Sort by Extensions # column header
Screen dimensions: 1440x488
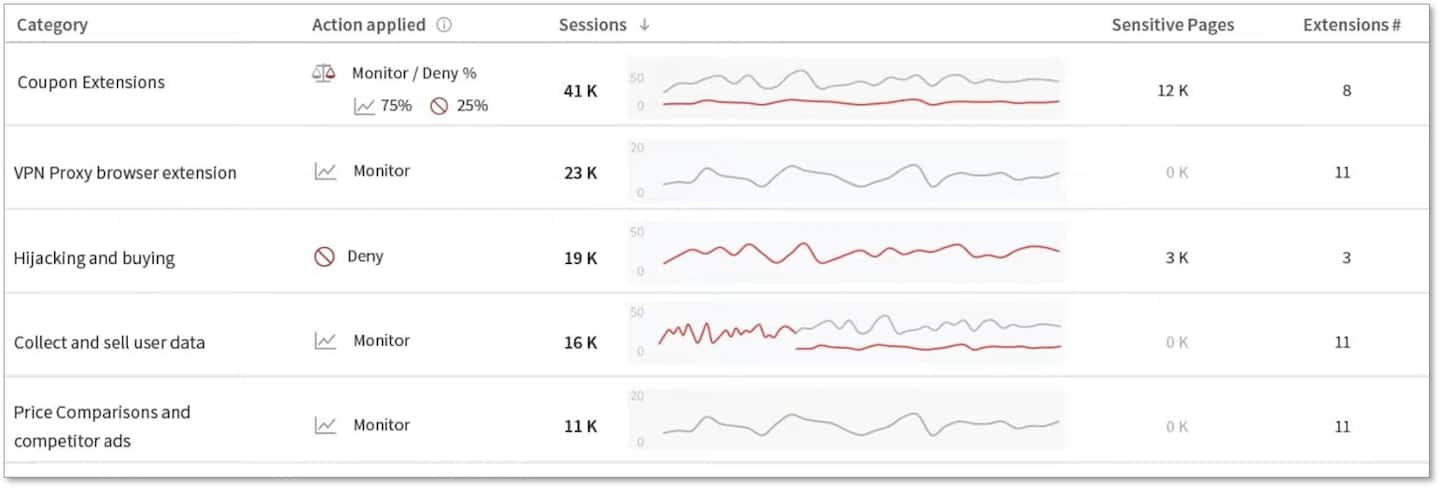click(x=1351, y=25)
